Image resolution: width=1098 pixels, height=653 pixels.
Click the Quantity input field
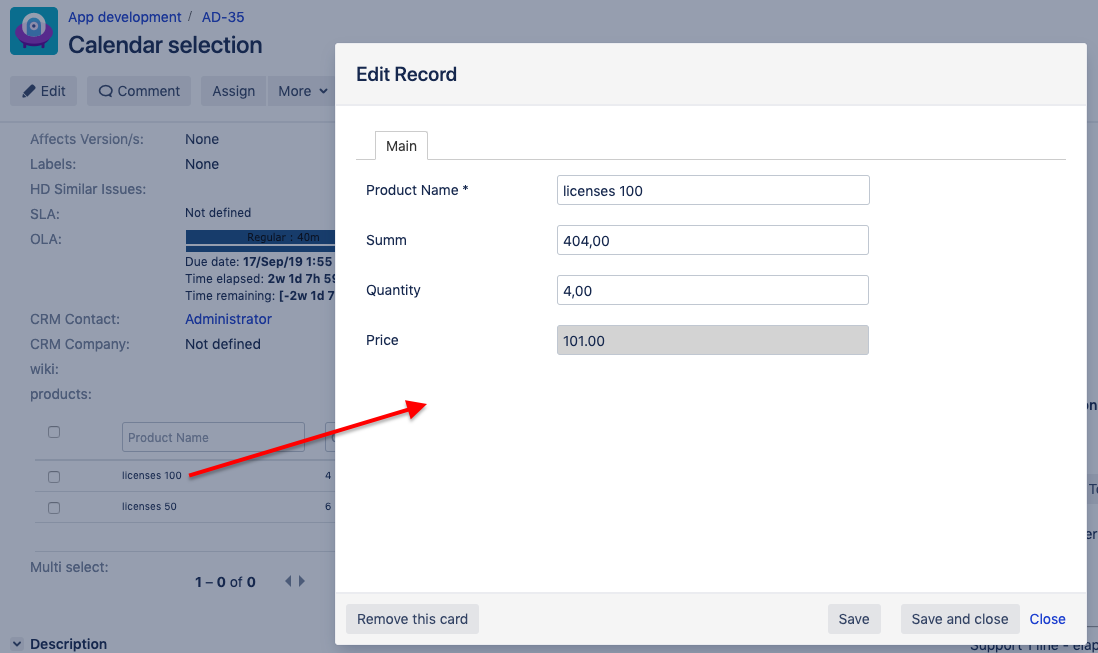click(712, 290)
